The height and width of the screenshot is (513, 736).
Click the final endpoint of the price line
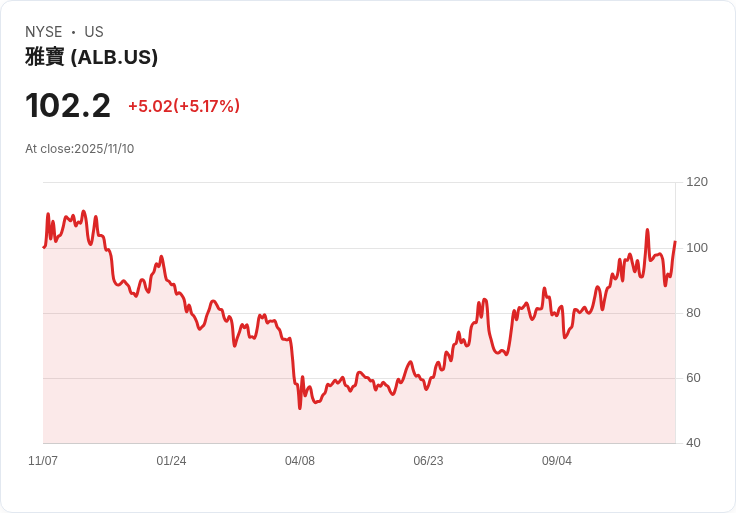pos(675,242)
